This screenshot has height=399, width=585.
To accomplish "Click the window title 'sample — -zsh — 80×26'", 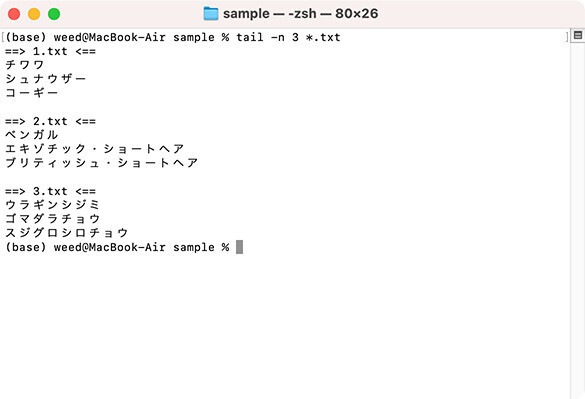I will 300,14.
